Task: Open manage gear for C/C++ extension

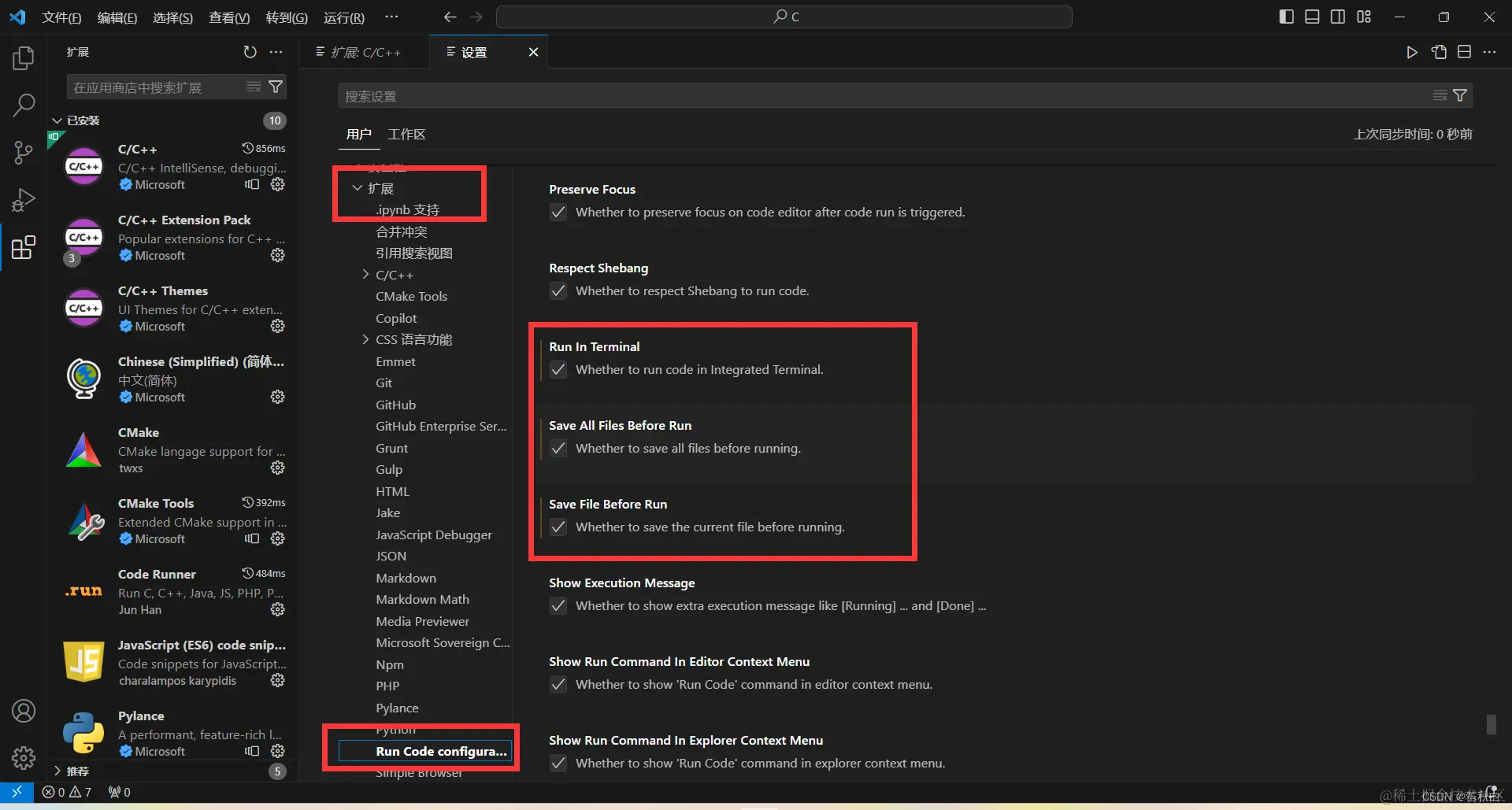Action: pos(277,184)
